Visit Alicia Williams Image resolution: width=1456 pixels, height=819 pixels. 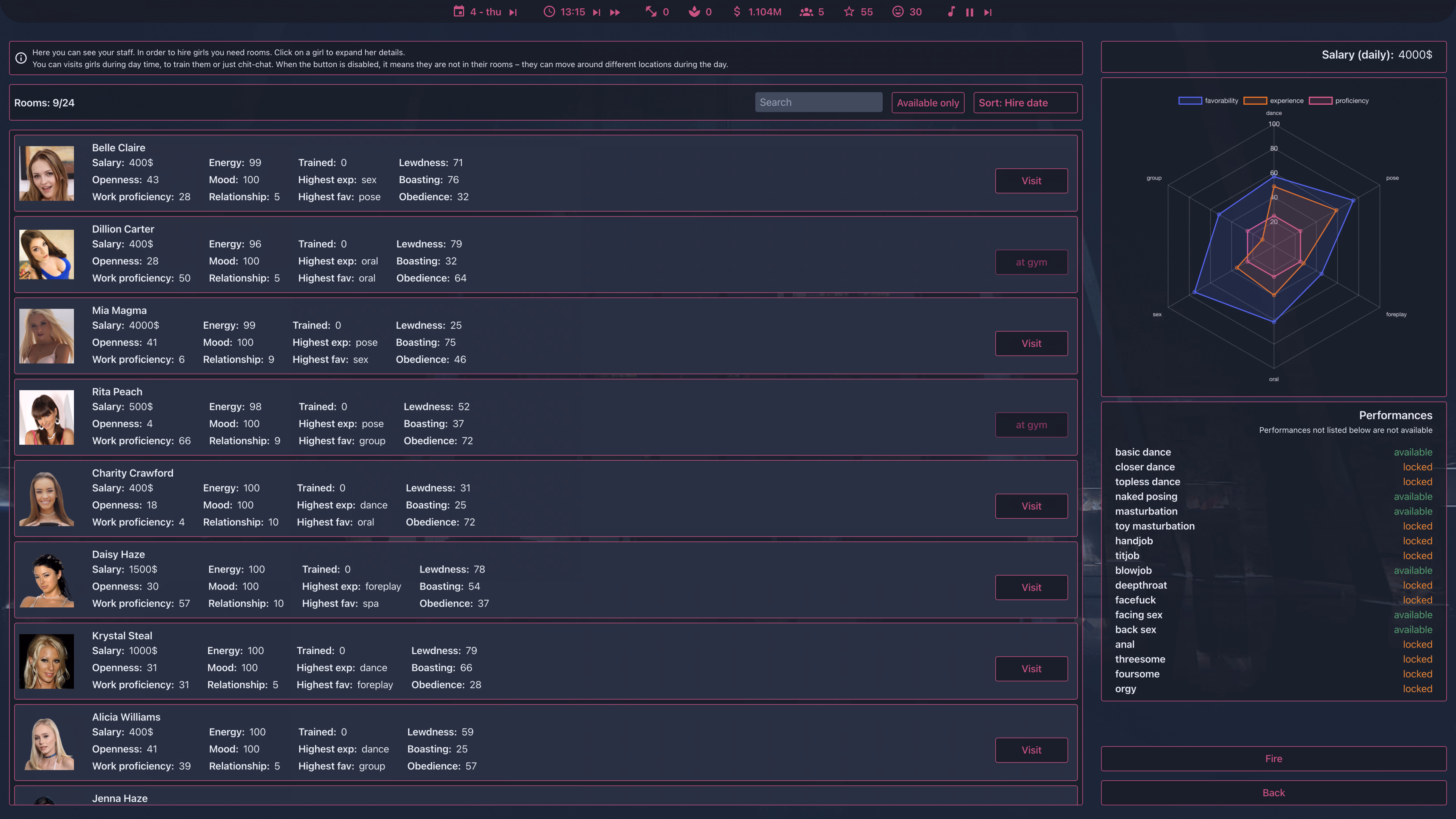coord(1031,750)
